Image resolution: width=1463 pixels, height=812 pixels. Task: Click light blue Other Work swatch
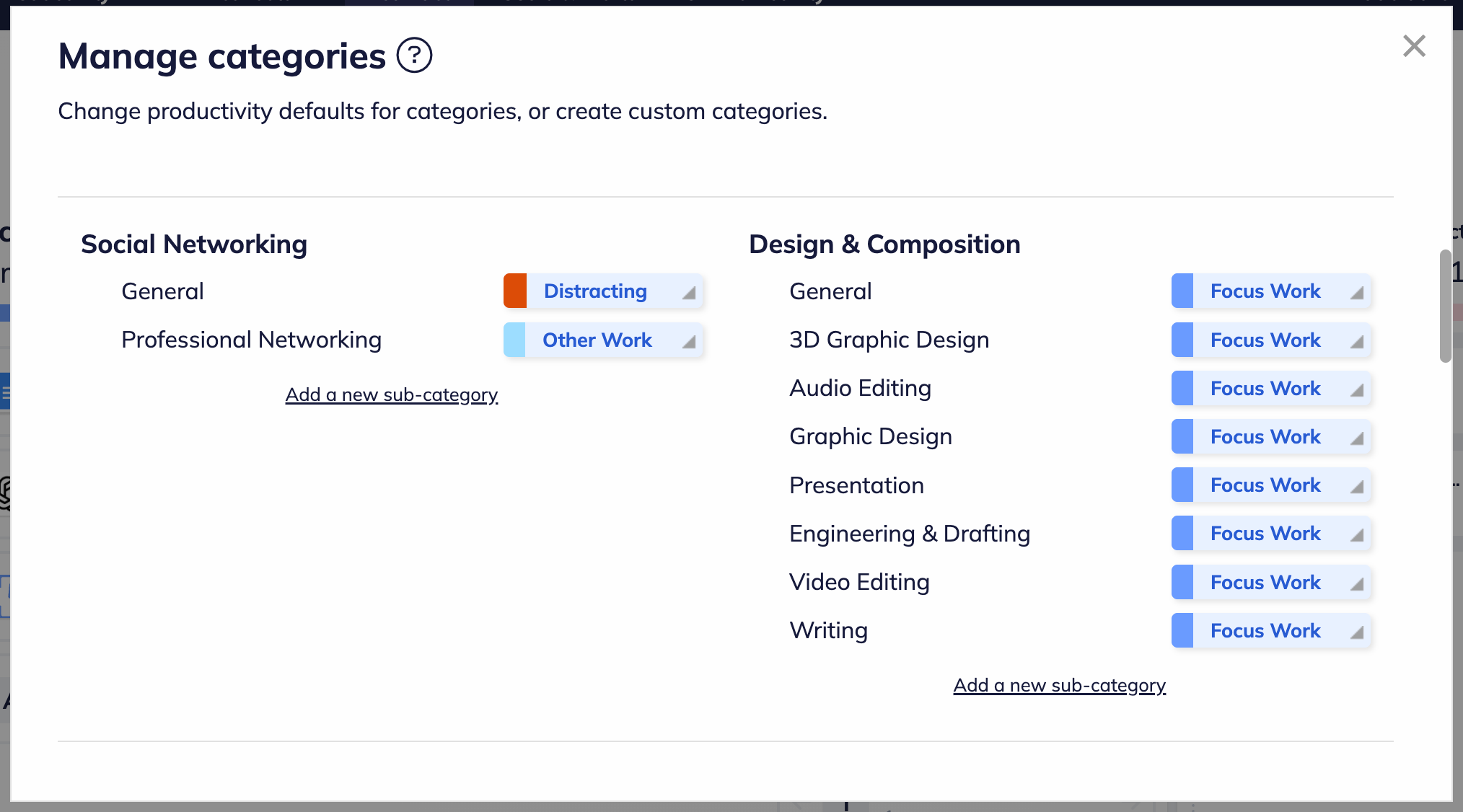514,340
